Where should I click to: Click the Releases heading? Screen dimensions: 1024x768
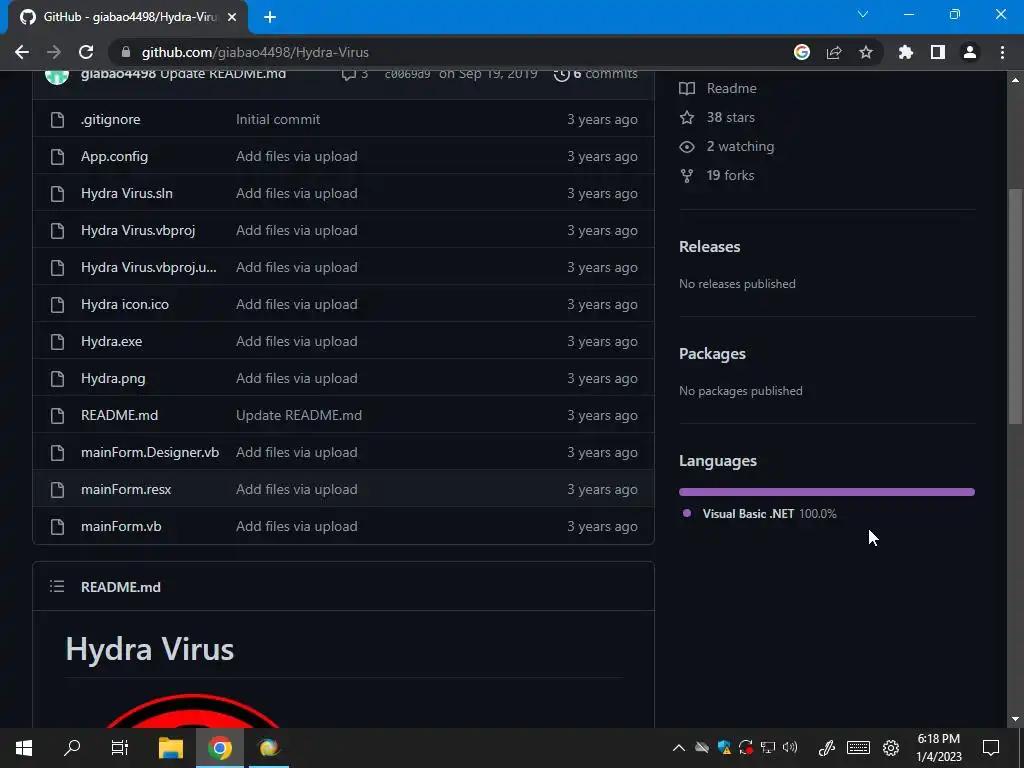point(709,246)
